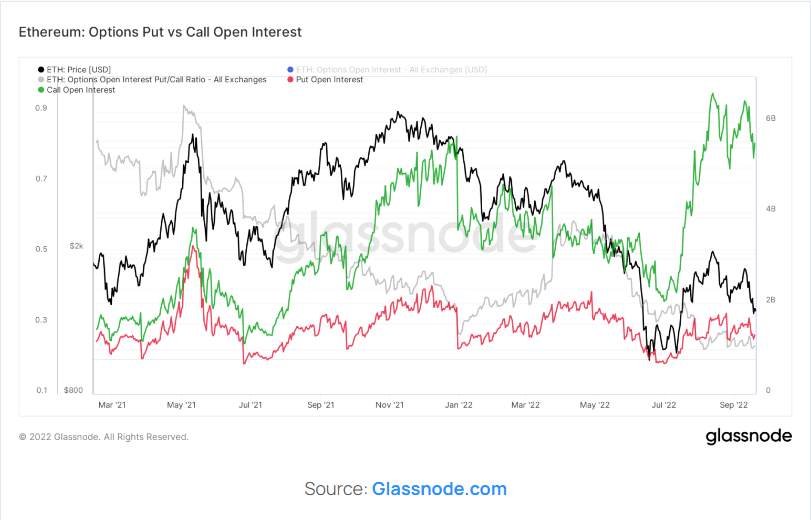Toggle the ETH: Price [USD] series label

coord(79,68)
